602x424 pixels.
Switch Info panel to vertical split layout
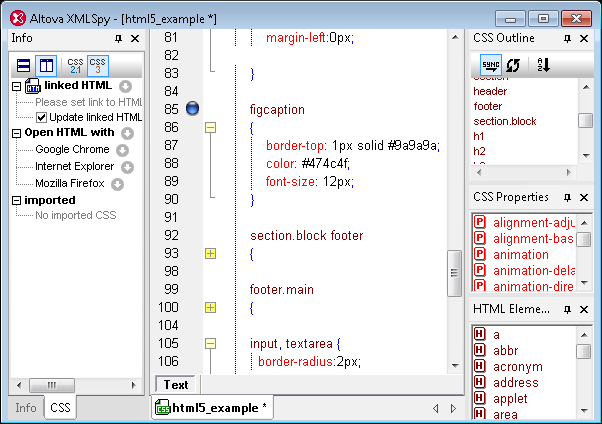(x=46, y=66)
